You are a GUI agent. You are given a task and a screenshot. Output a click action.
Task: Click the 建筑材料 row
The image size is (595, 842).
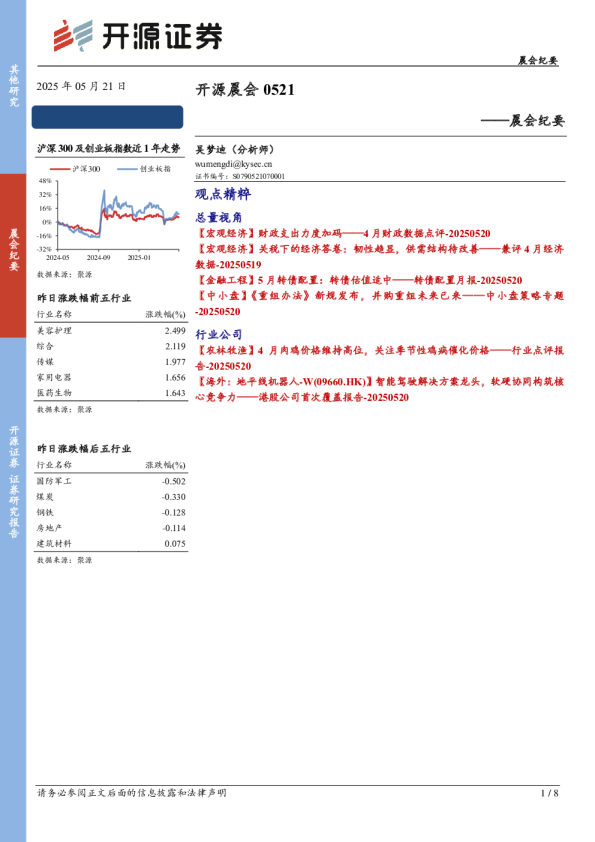coord(111,544)
